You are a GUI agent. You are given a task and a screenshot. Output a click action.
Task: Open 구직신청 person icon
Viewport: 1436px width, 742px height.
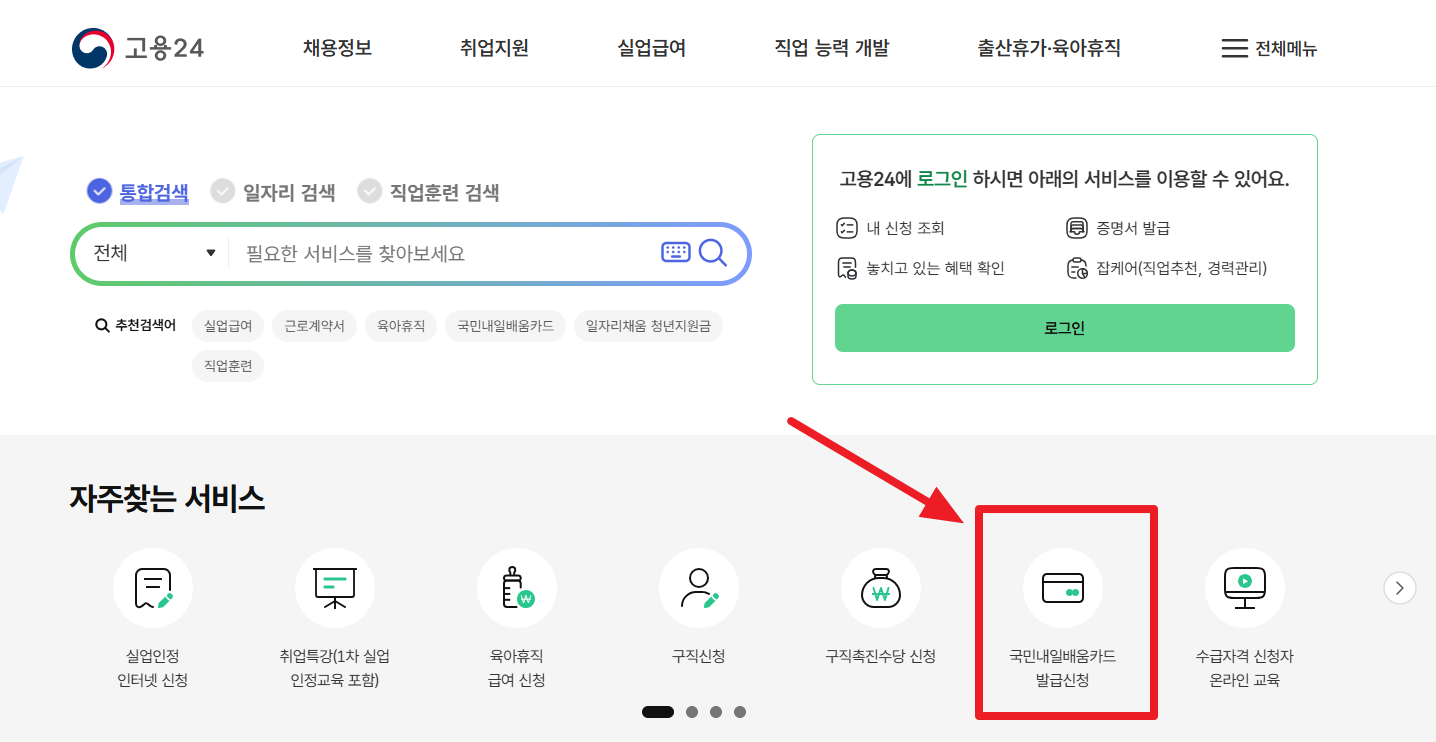click(699, 588)
